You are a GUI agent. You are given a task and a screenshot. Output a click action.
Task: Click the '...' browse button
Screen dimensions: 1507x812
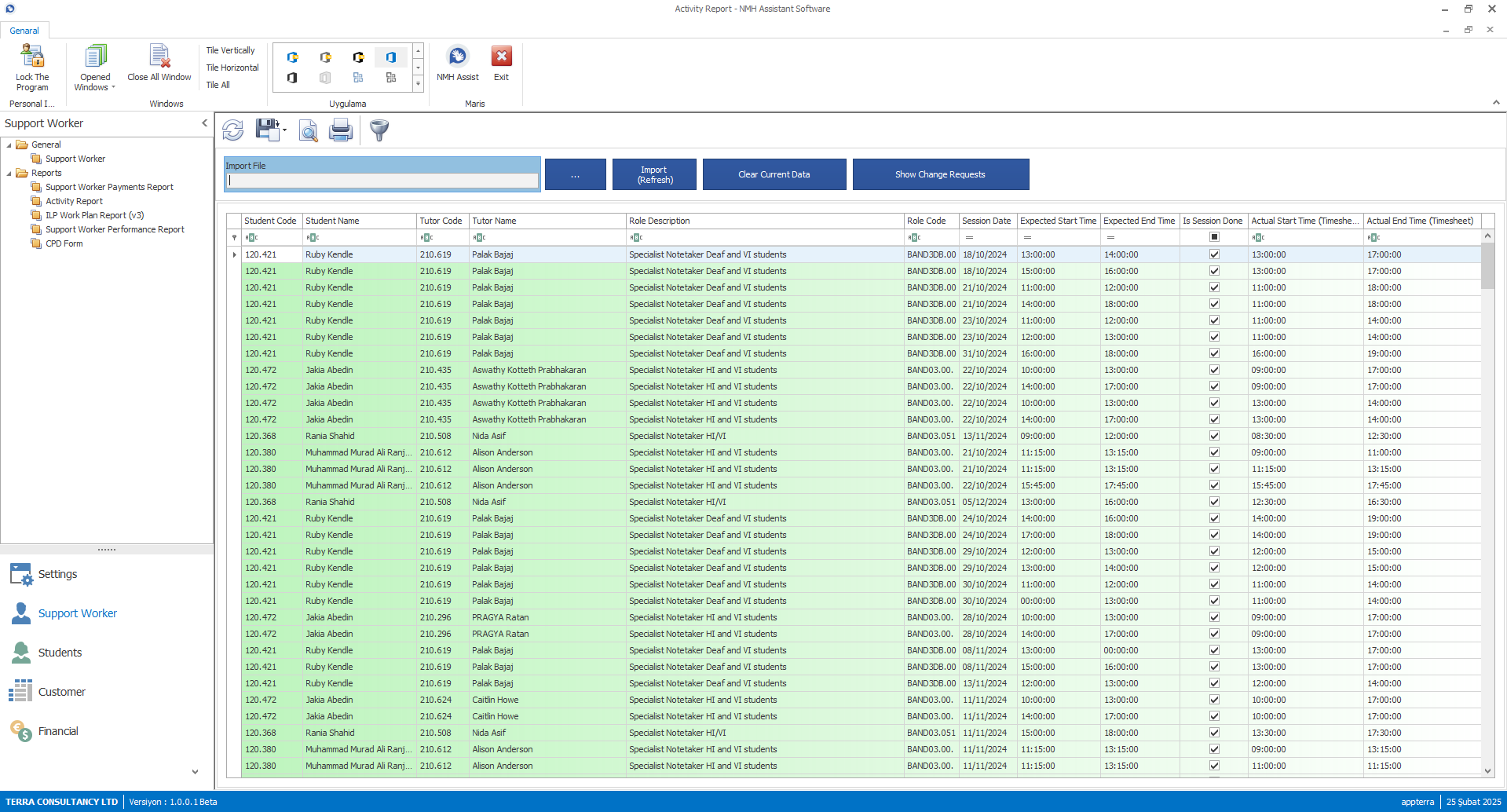575,174
